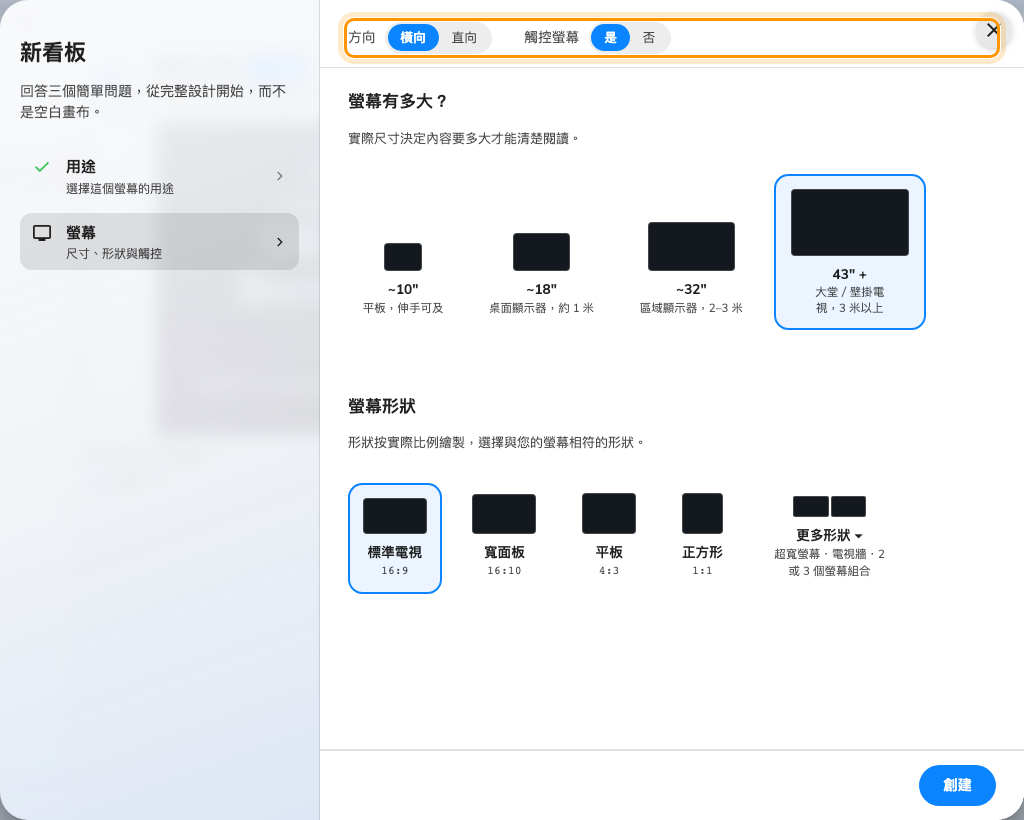
Task: Select 標準電視 16:9 shape
Action: point(394,538)
